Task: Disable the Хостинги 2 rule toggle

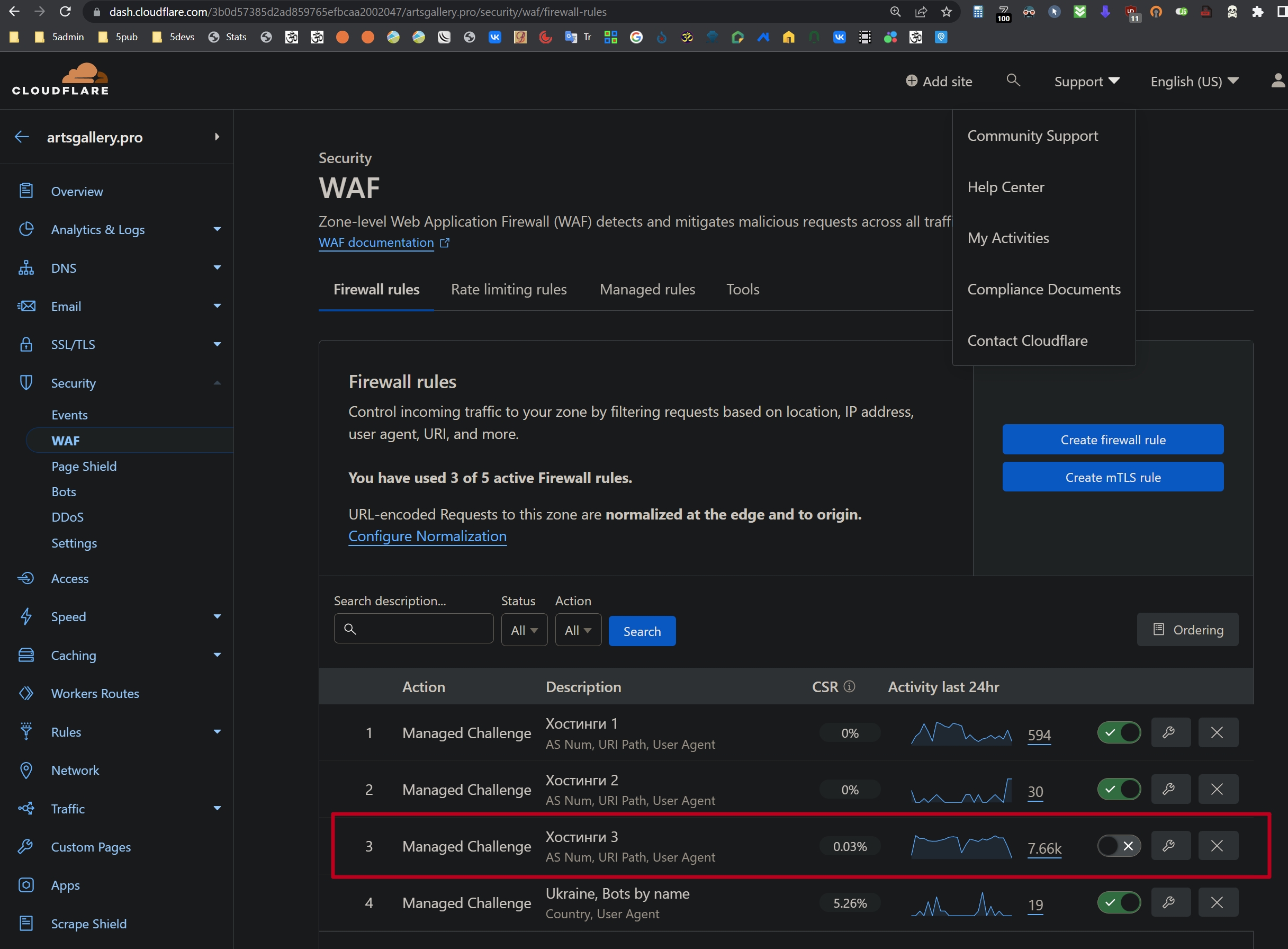Action: click(x=1119, y=789)
